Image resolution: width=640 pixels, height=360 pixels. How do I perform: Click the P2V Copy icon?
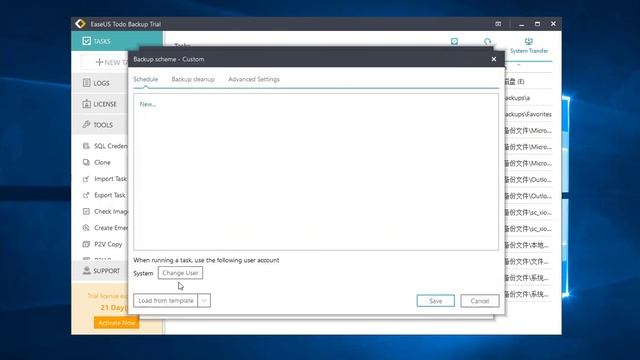click(x=86, y=244)
